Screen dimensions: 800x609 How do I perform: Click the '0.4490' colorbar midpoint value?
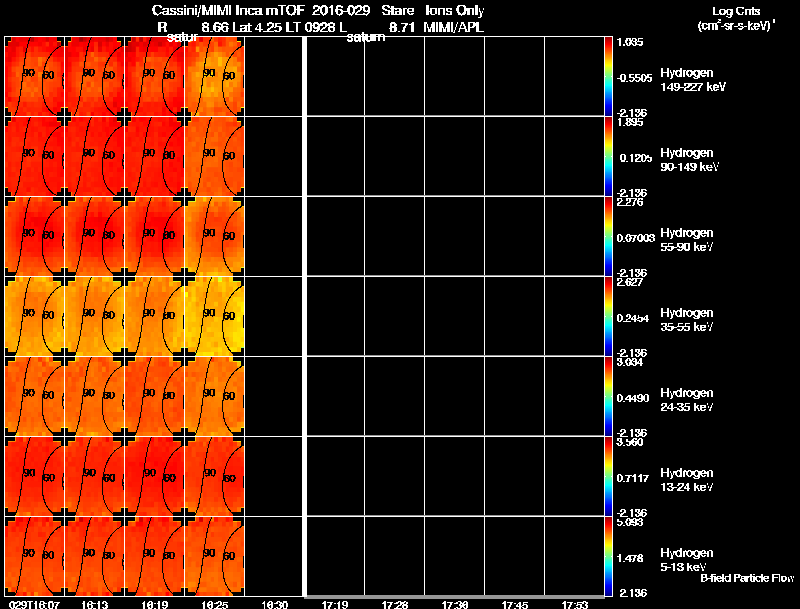click(633, 398)
